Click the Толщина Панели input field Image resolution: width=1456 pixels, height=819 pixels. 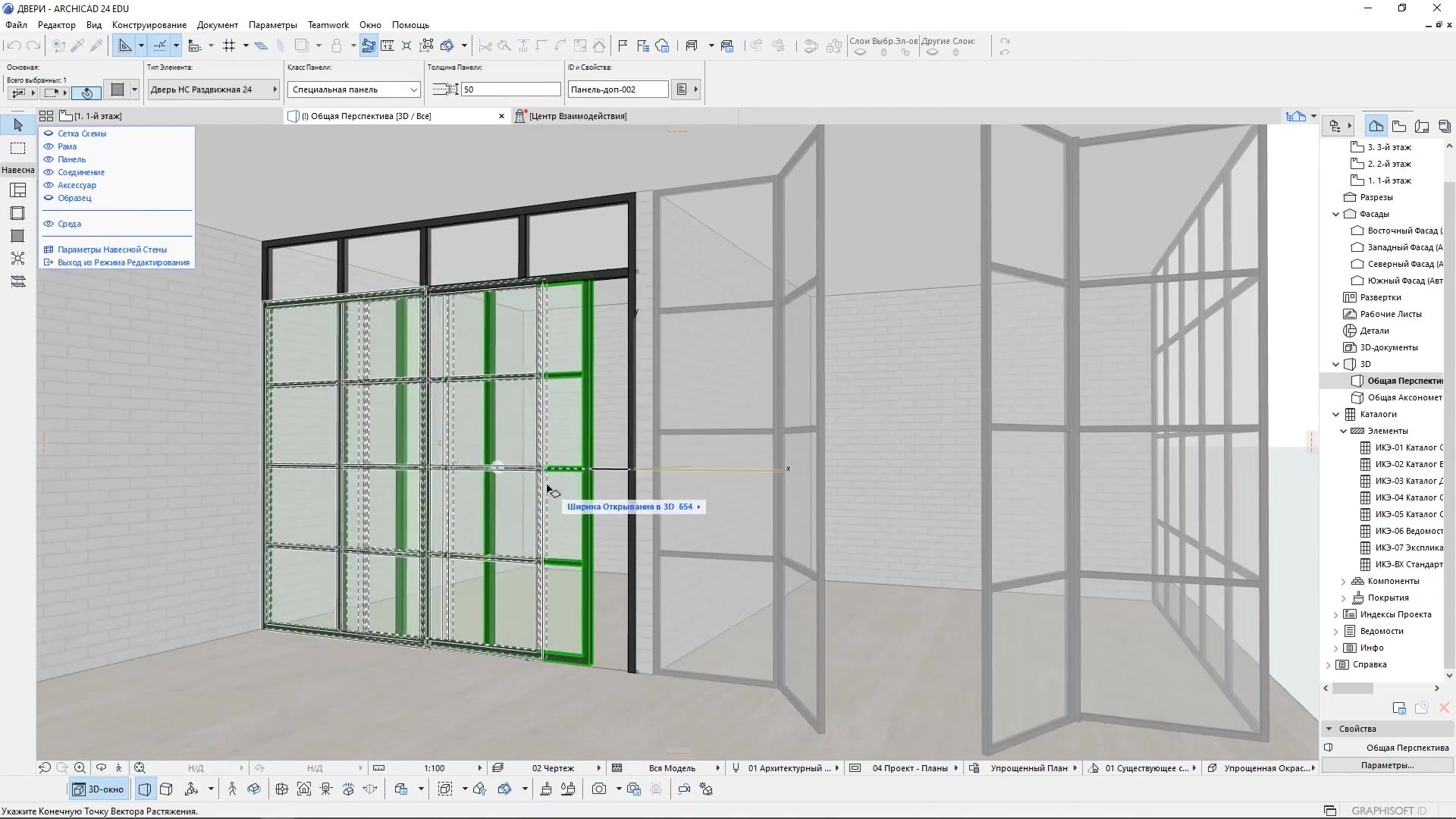pyautogui.click(x=510, y=89)
